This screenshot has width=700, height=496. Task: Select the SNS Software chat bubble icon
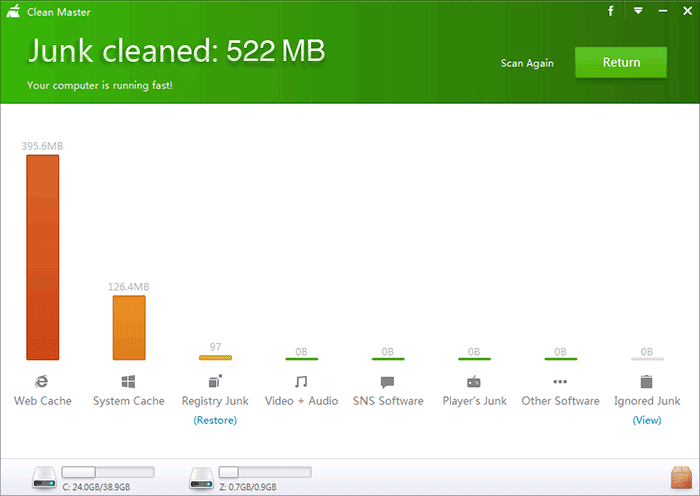(x=388, y=382)
